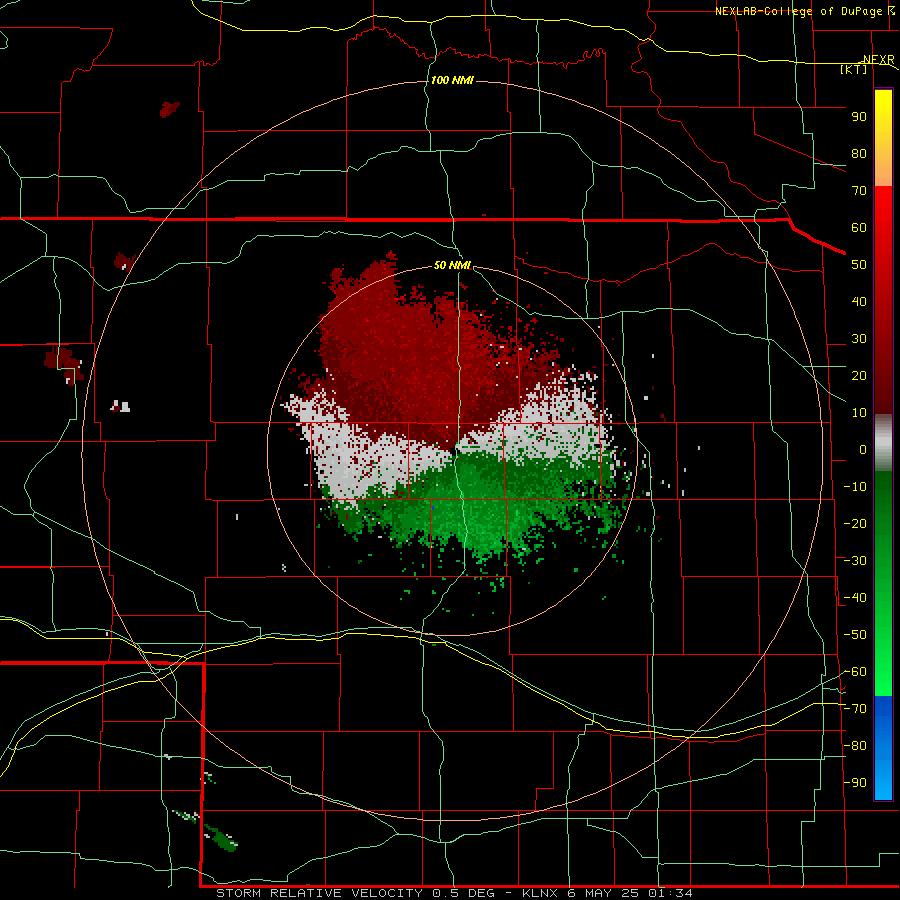Image resolution: width=900 pixels, height=900 pixels.
Task: Select the positive 40 scale value
Action: pos(859,302)
